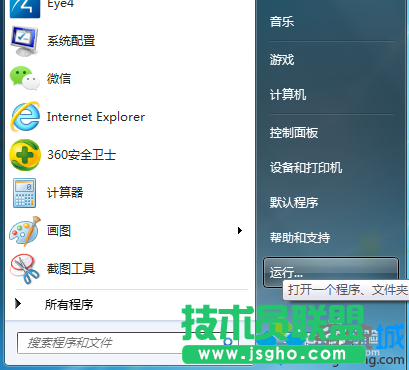
Task: Open 计算机 from the right pane
Action: click(x=288, y=95)
